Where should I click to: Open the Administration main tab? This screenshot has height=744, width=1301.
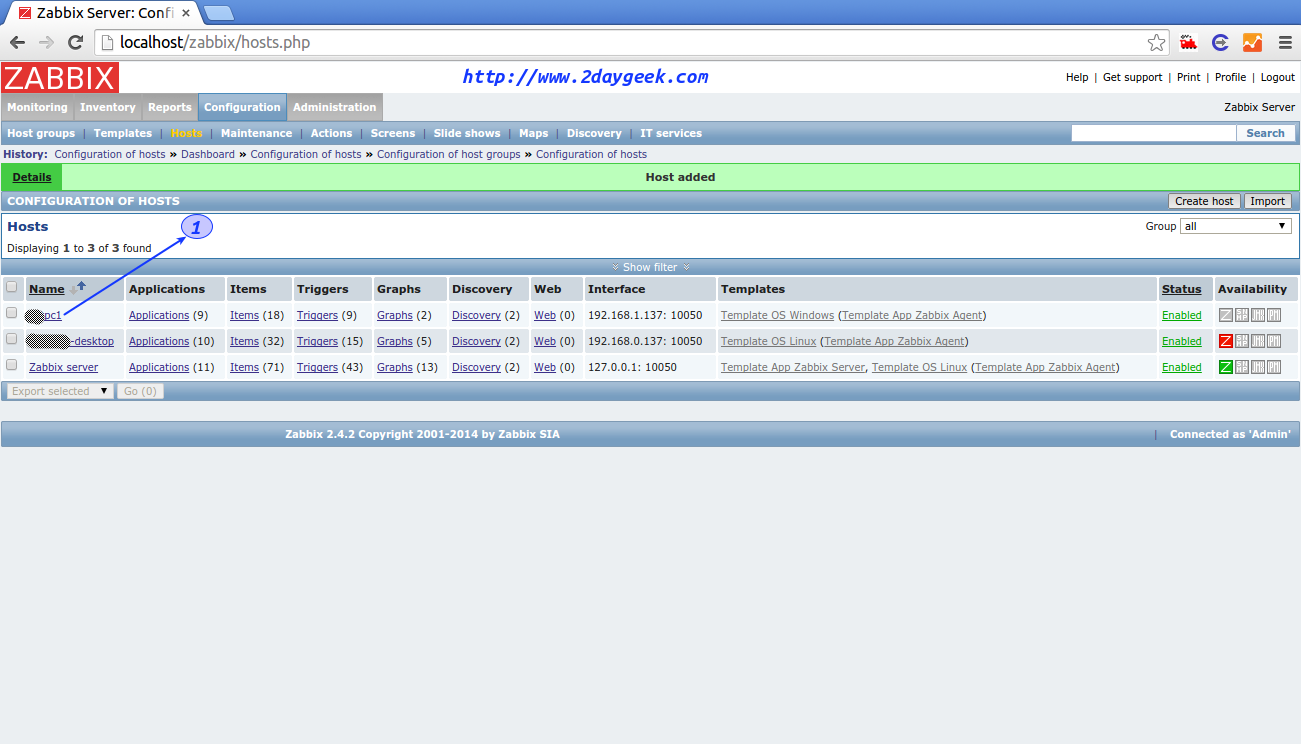pos(334,107)
